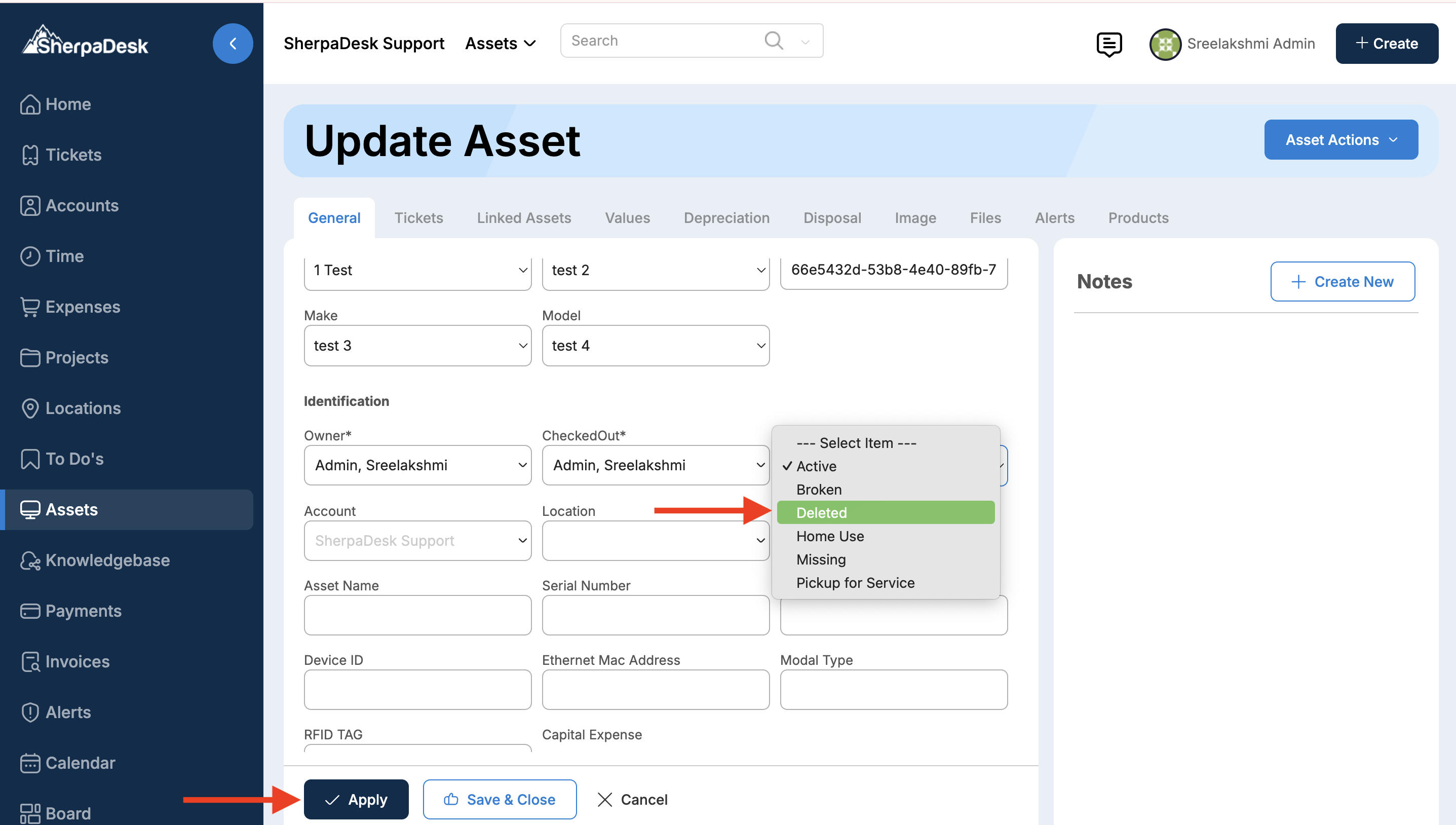Select Deleted status option
Image resolution: width=1456 pixels, height=825 pixels.
pyautogui.click(x=885, y=513)
